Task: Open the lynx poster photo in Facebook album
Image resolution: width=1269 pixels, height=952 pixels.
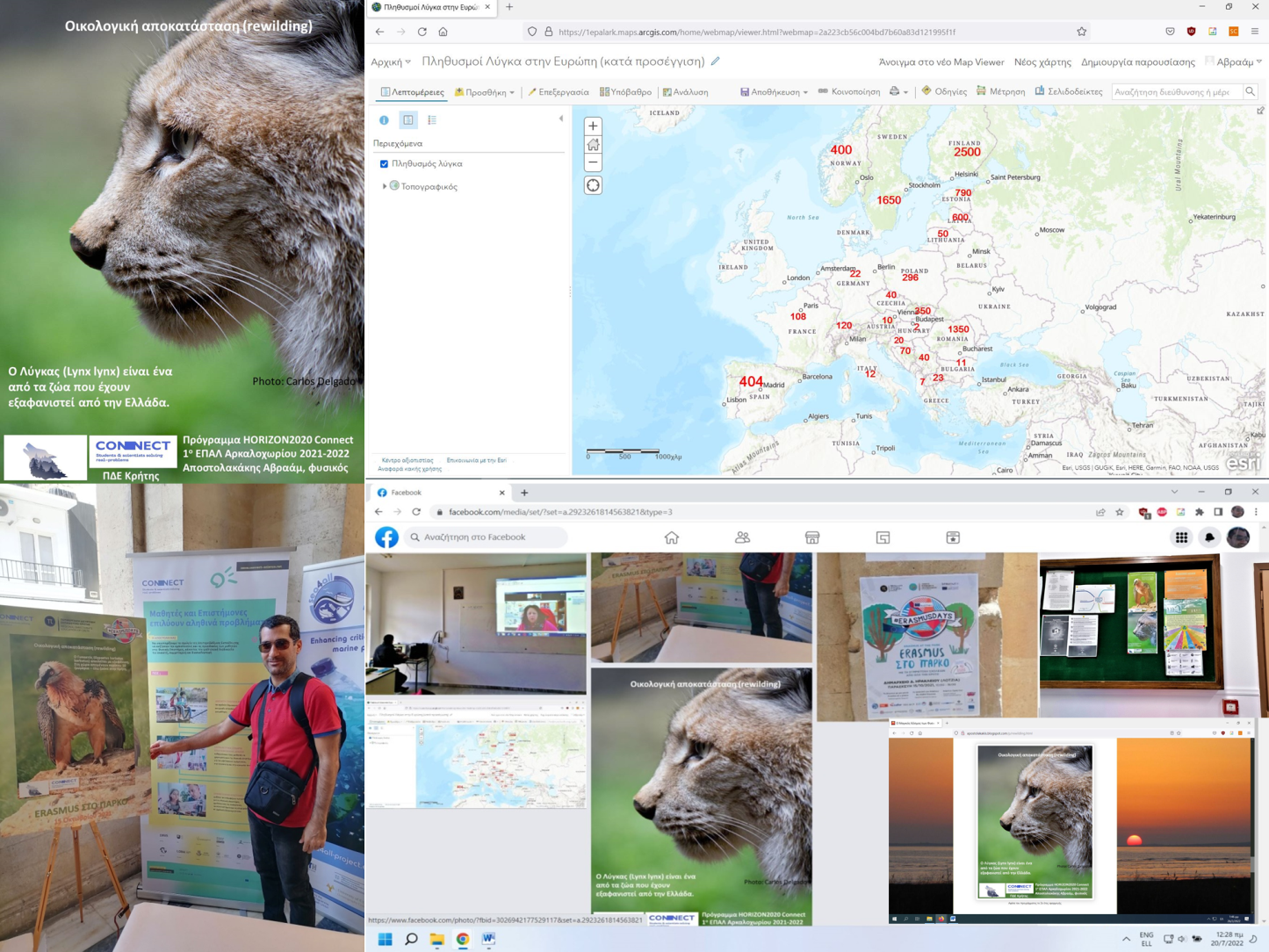Action: pos(702,796)
